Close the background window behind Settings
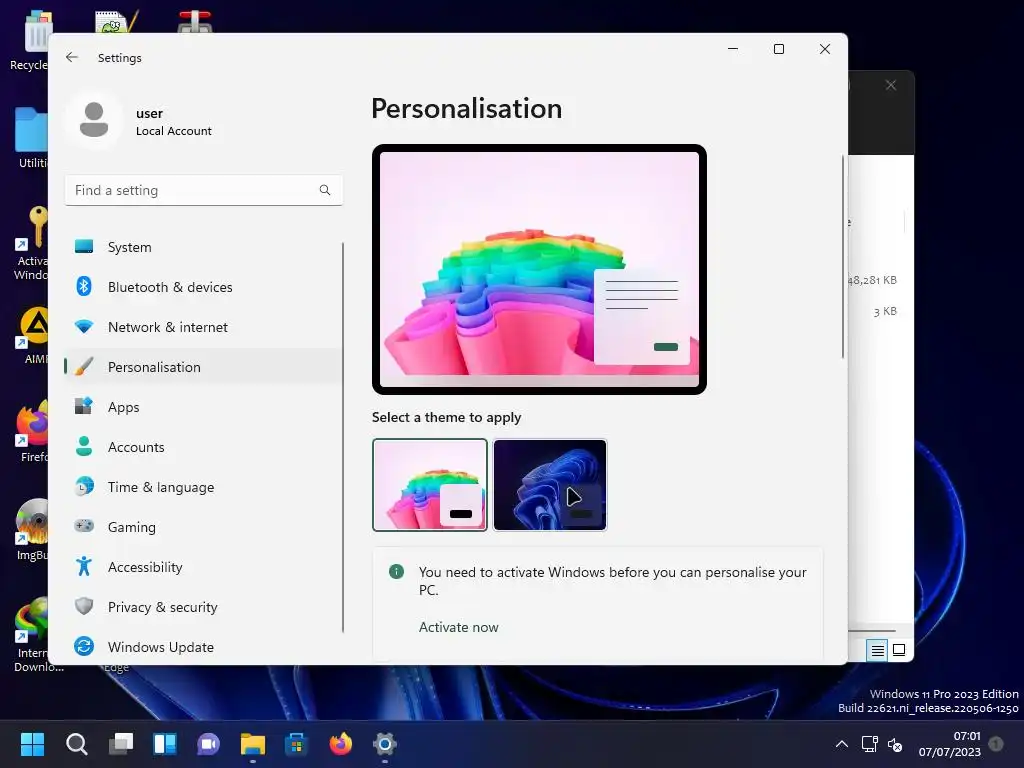The height and width of the screenshot is (768, 1024). (x=891, y=85)
